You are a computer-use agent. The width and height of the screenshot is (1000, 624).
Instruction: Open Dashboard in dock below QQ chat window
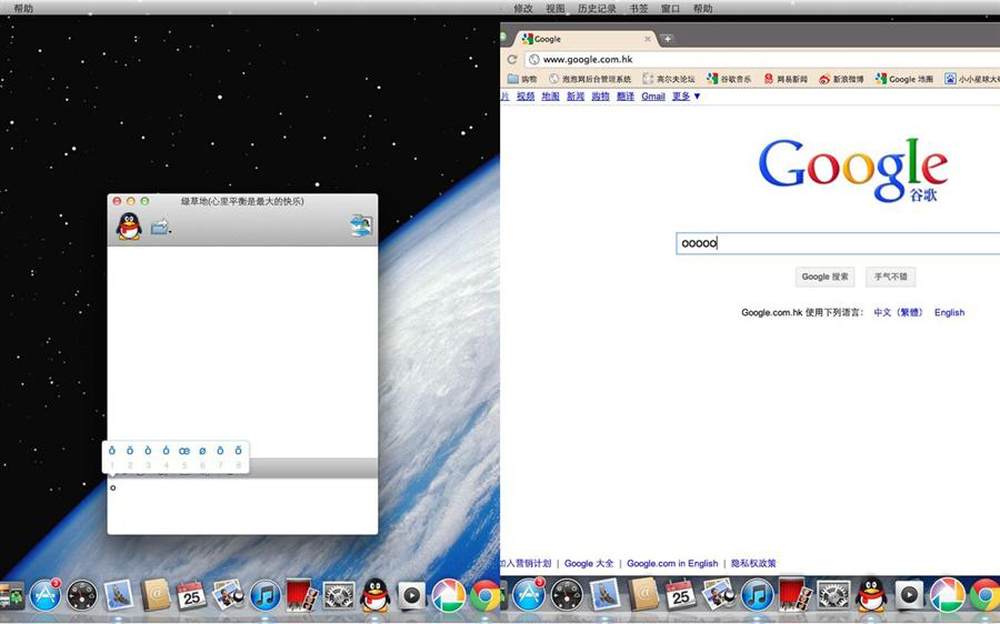tap(82, 595)
